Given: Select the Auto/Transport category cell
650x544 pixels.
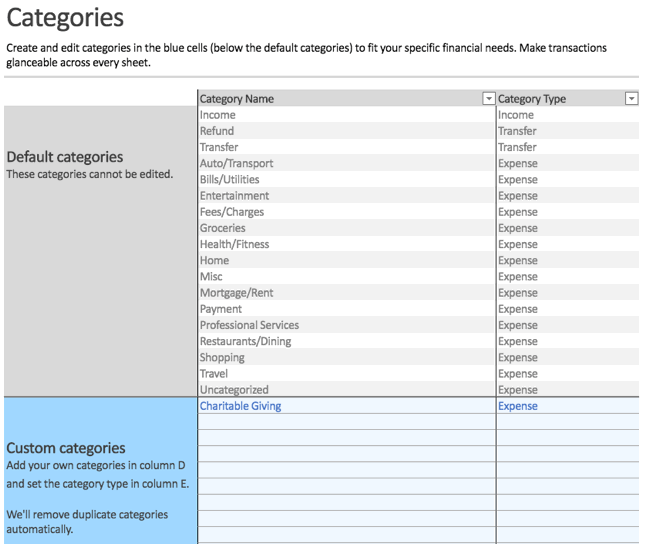Looking at the screenshot, I should point(236,163).
